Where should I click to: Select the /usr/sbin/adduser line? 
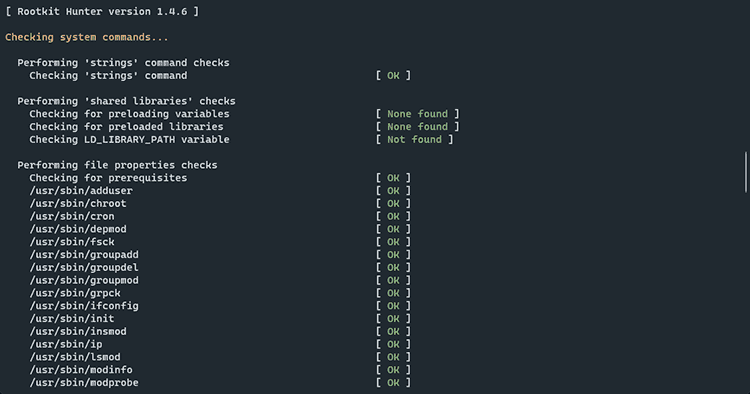pyautogui.click(x=81, y=191)
